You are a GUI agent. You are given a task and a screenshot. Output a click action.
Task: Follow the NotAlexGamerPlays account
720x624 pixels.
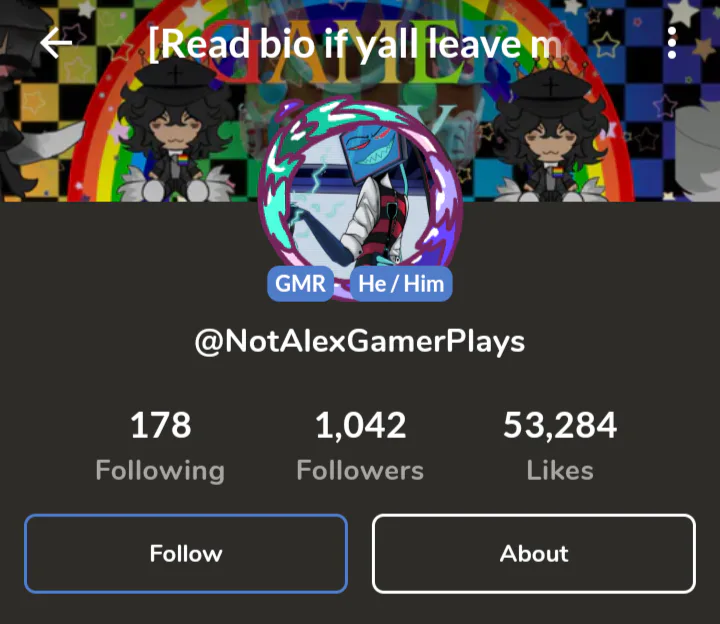(x=186, y=553)
